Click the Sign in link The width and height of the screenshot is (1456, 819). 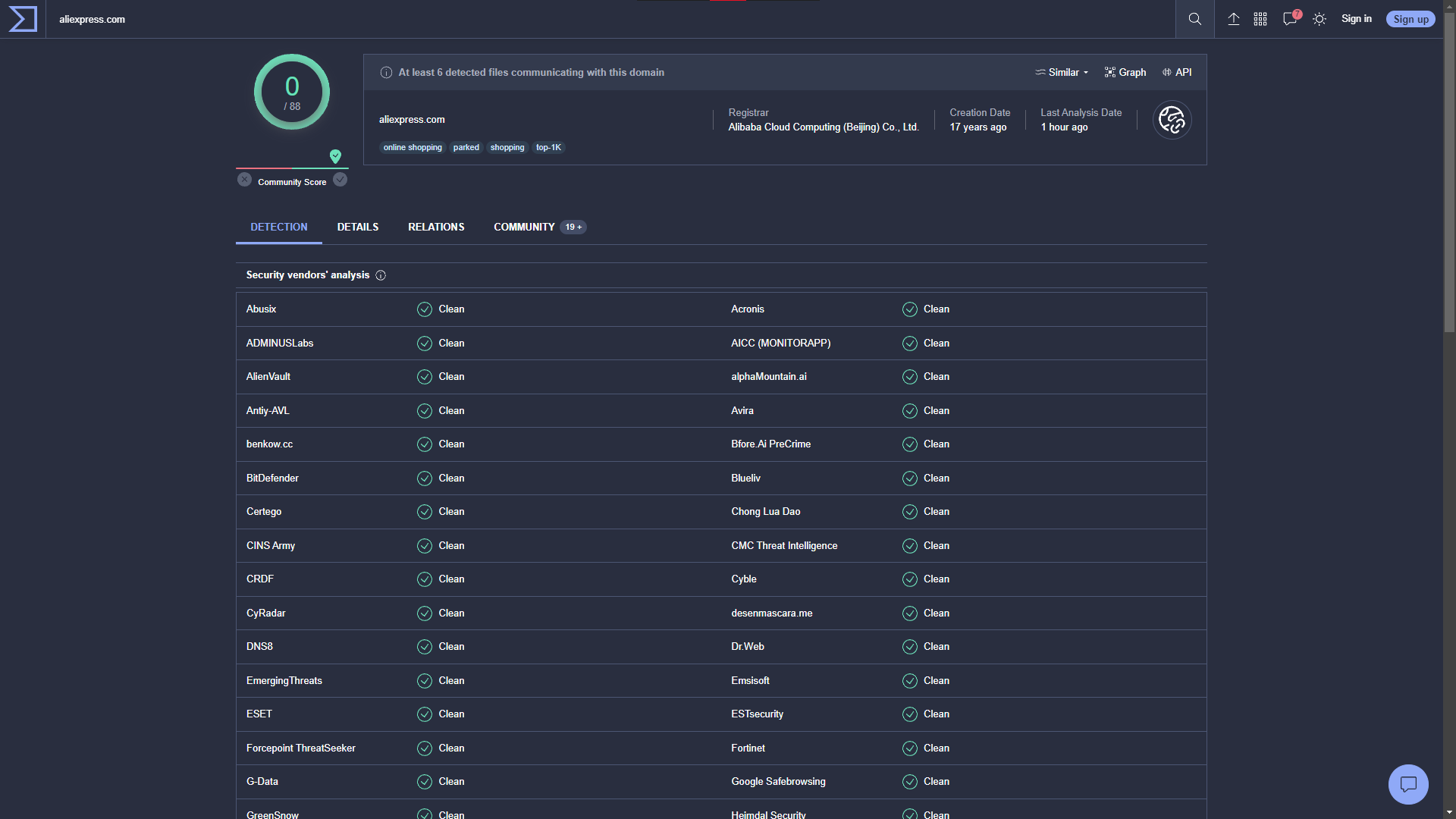coord(1356,19)
